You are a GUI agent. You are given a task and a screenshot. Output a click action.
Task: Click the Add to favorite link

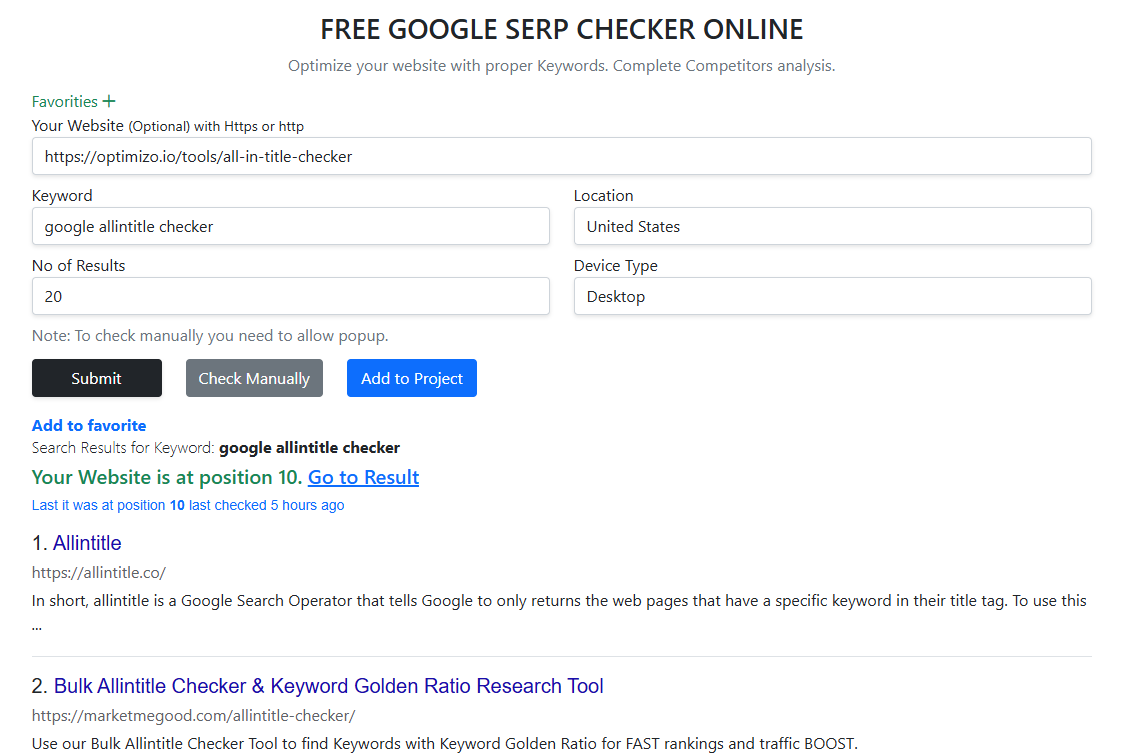(x=89, y=425)
